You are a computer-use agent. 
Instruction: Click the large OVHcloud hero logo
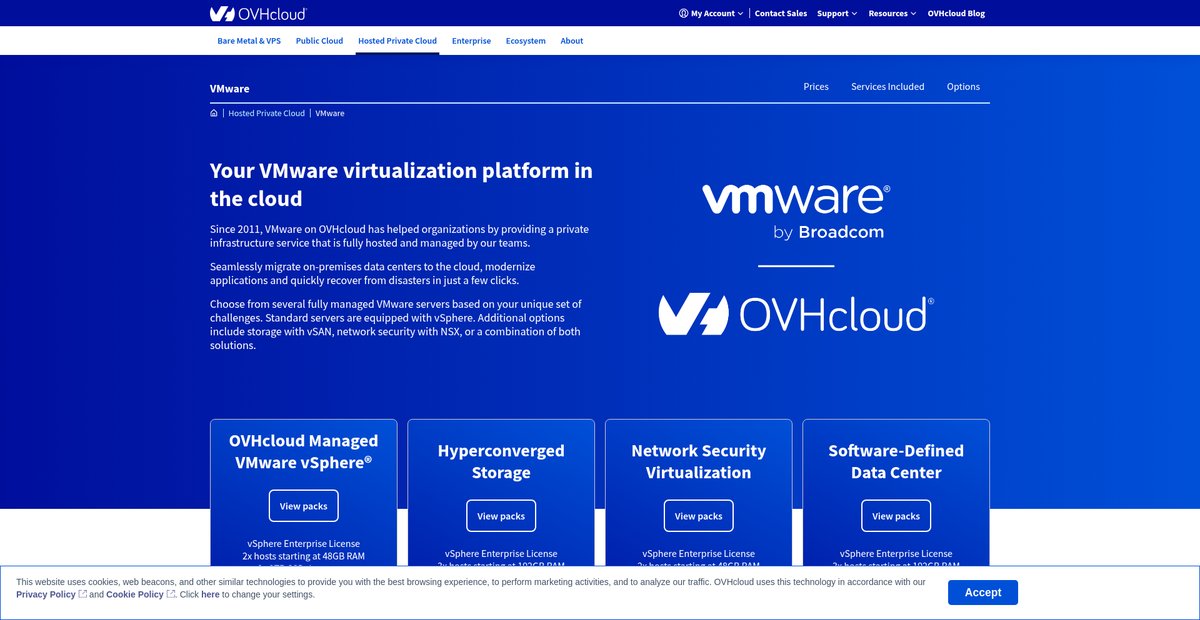[x=796, y=314]
